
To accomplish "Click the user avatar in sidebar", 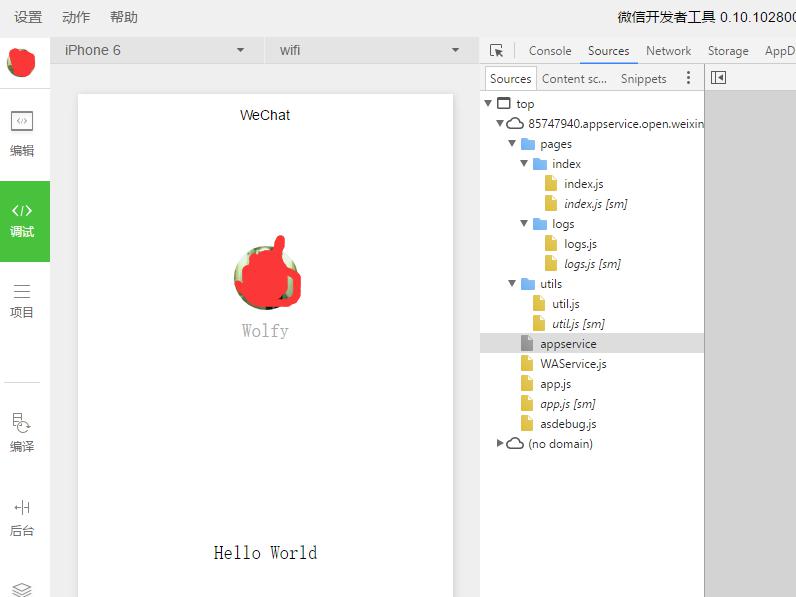I will (x=21, y=62).
